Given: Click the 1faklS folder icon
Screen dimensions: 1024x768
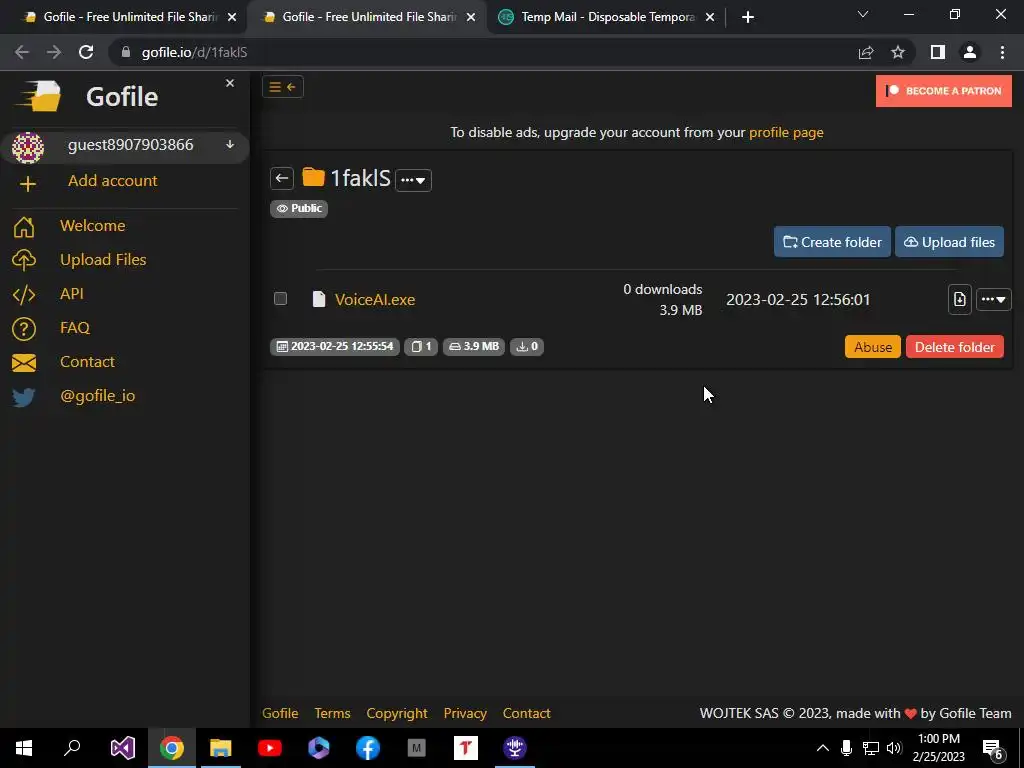Looking at the screenshot, I should coord(313,177).
